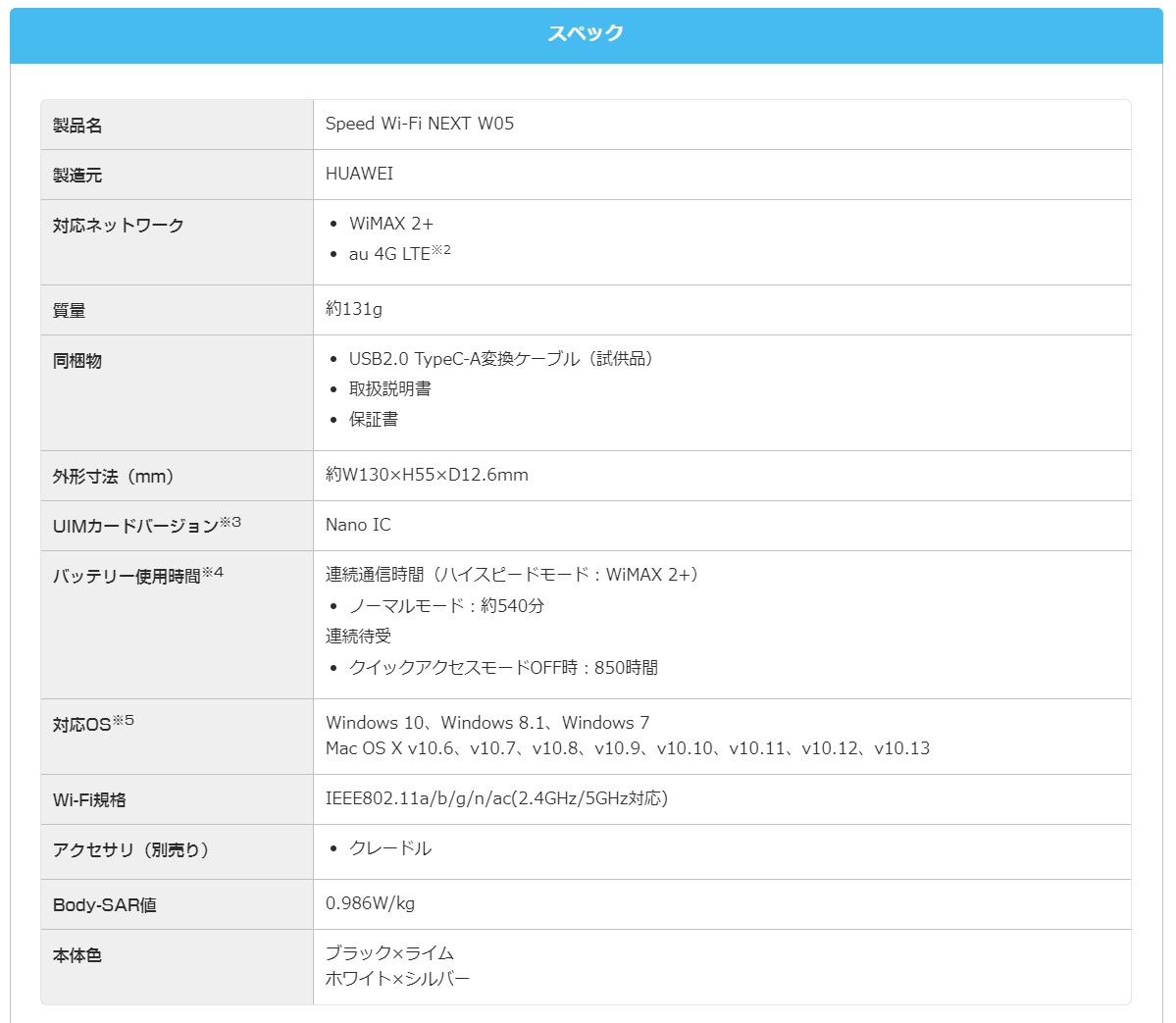
Task: Click the ブラック×ライム color option text
Action: pyautogui.click(x=389, y=953)
